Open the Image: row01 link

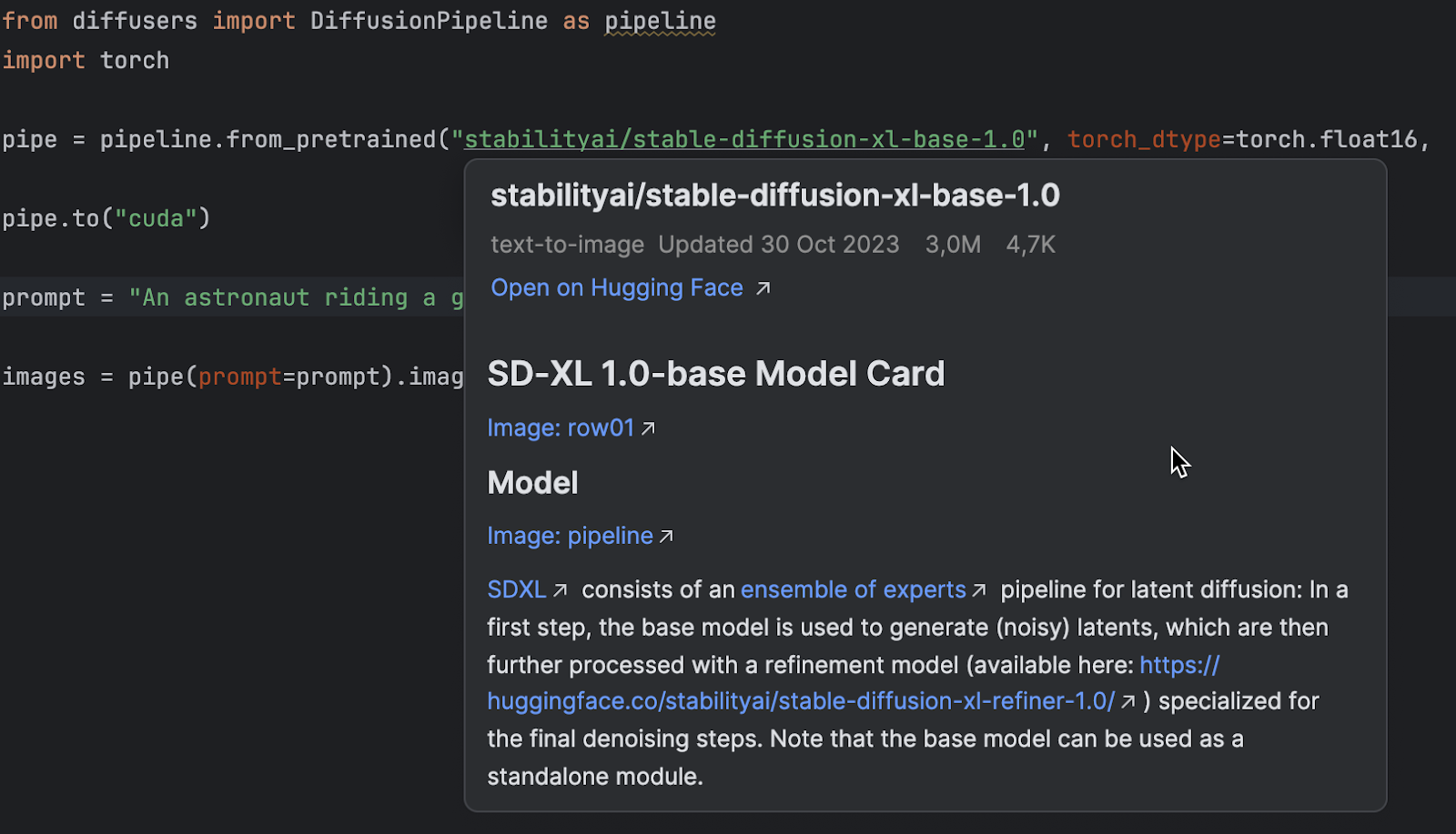[561, 428]
